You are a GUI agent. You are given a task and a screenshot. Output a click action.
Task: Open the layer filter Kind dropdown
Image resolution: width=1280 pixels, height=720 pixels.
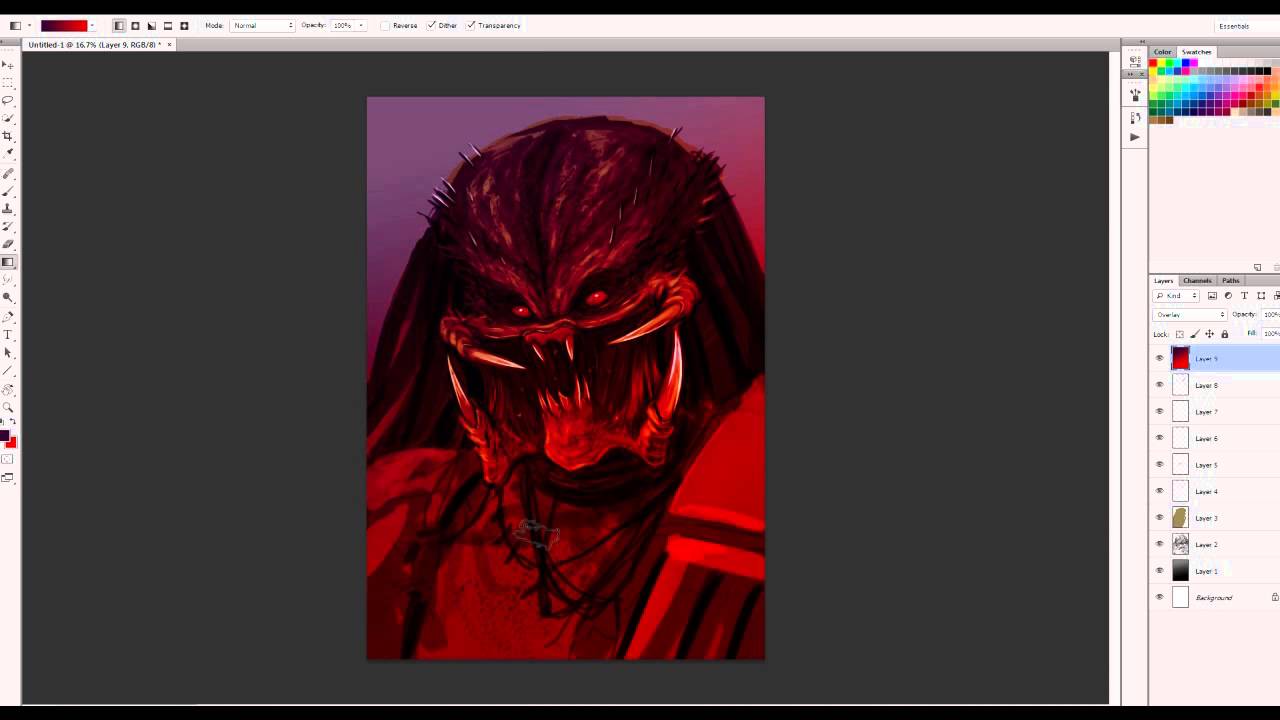(1176, 296)
